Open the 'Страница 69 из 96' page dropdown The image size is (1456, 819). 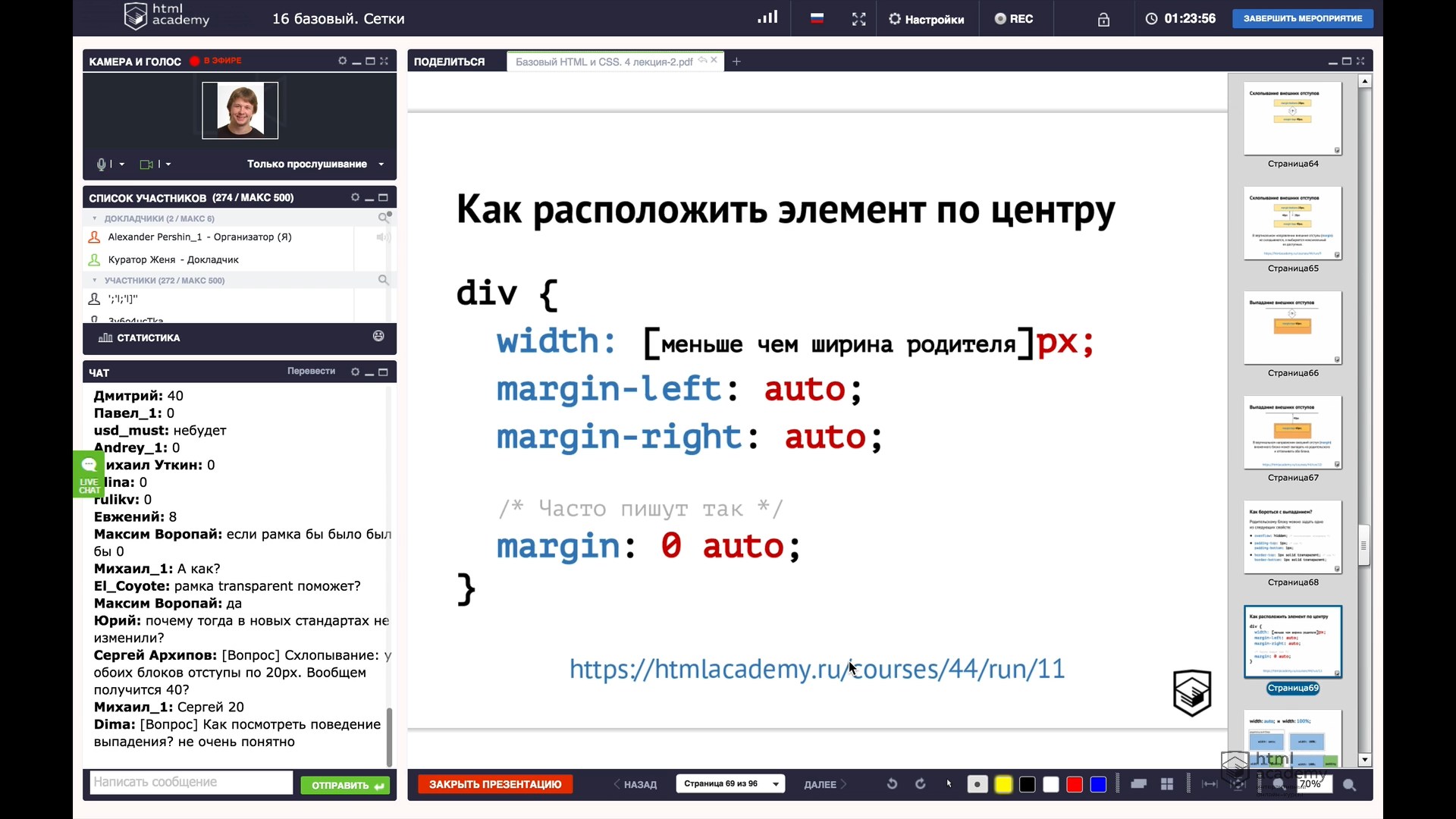(x=730, y=784)
